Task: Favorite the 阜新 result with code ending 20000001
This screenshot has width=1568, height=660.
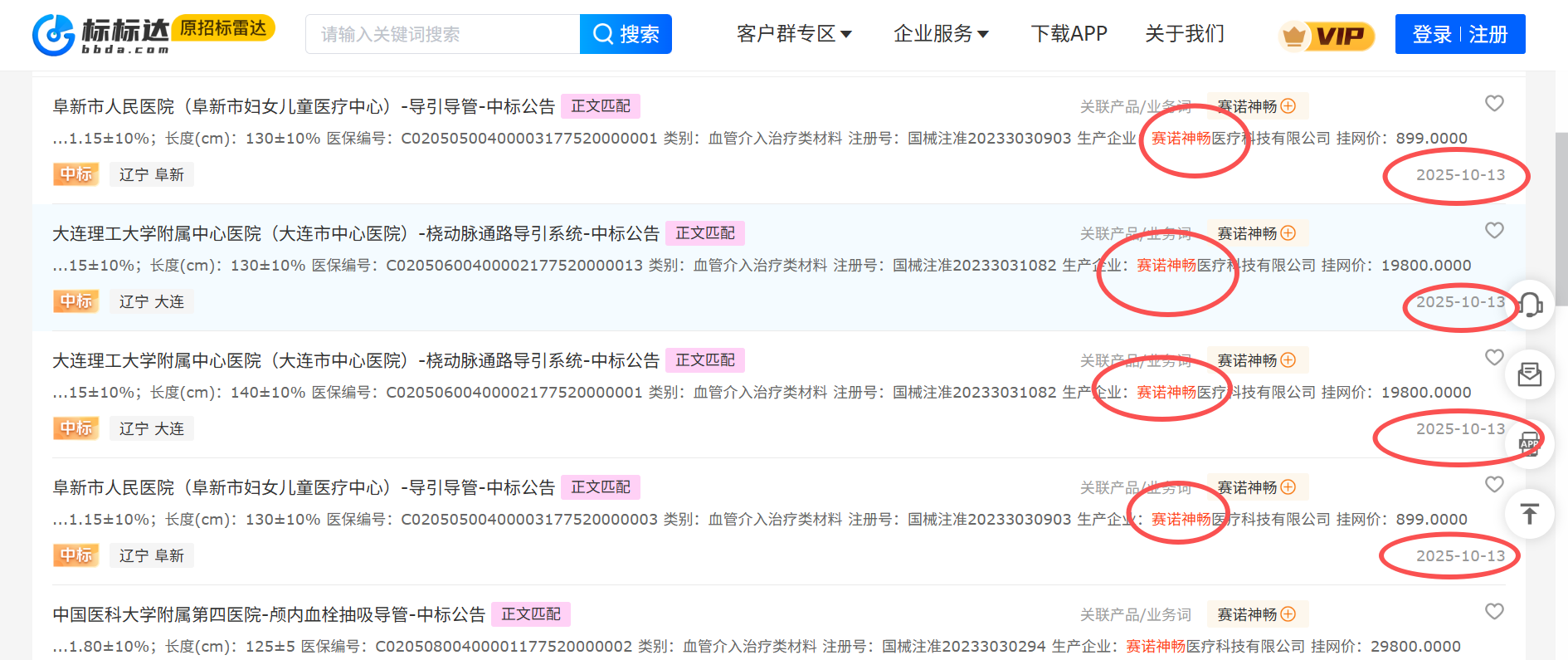Action: point(1494,103)
